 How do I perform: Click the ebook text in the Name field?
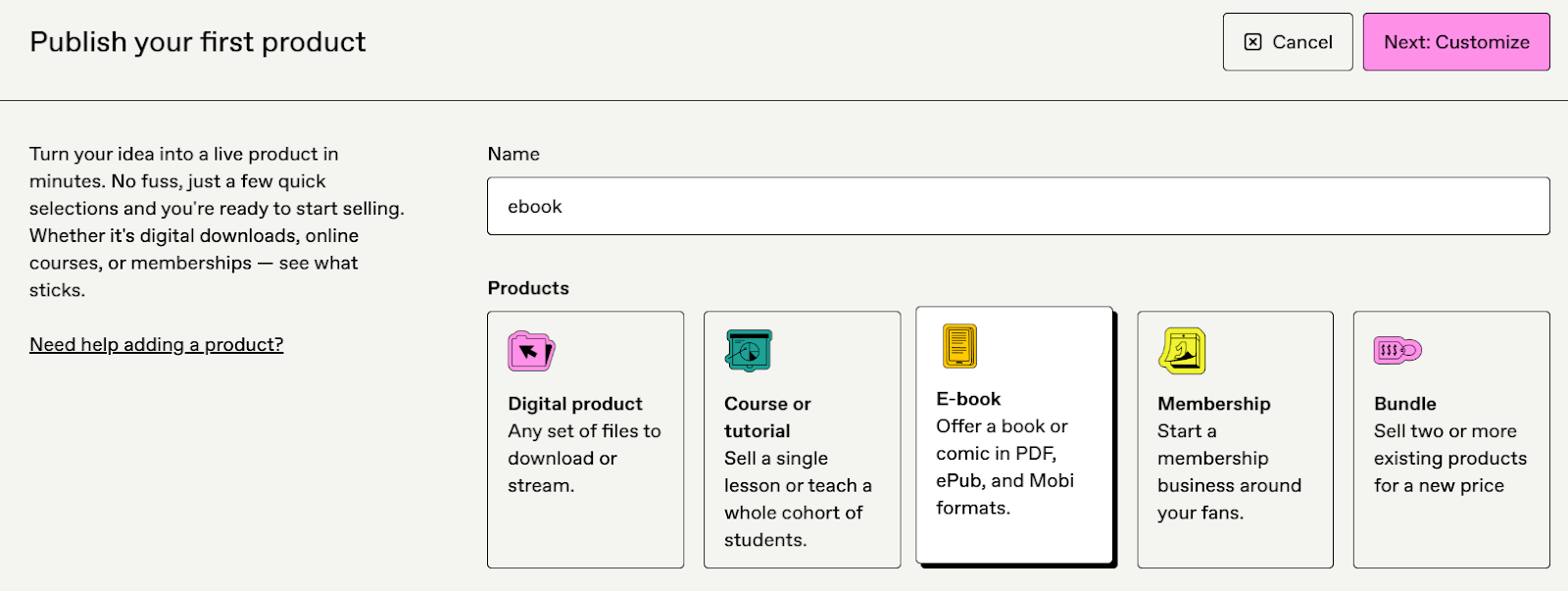pos(535,206)
